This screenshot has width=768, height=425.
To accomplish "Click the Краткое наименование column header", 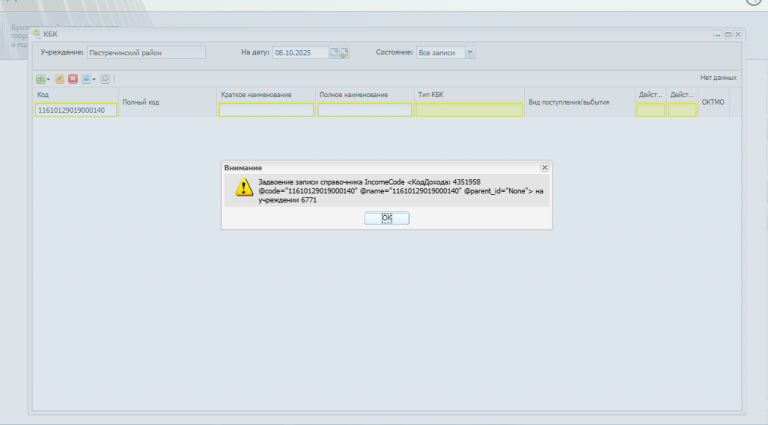I will [x=256, y=94].
